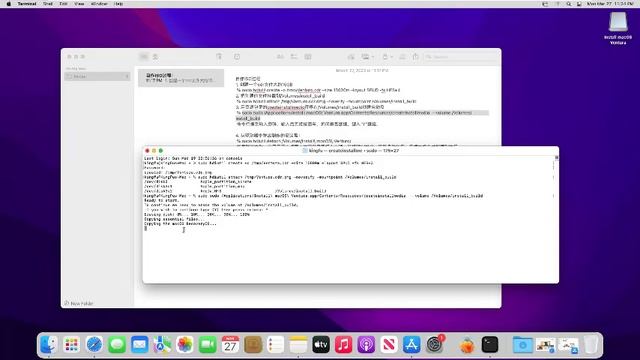The width and height of the screenshot is (640, 360).
Task: Open Reminders from the Dock
Action: click(276, 345)
